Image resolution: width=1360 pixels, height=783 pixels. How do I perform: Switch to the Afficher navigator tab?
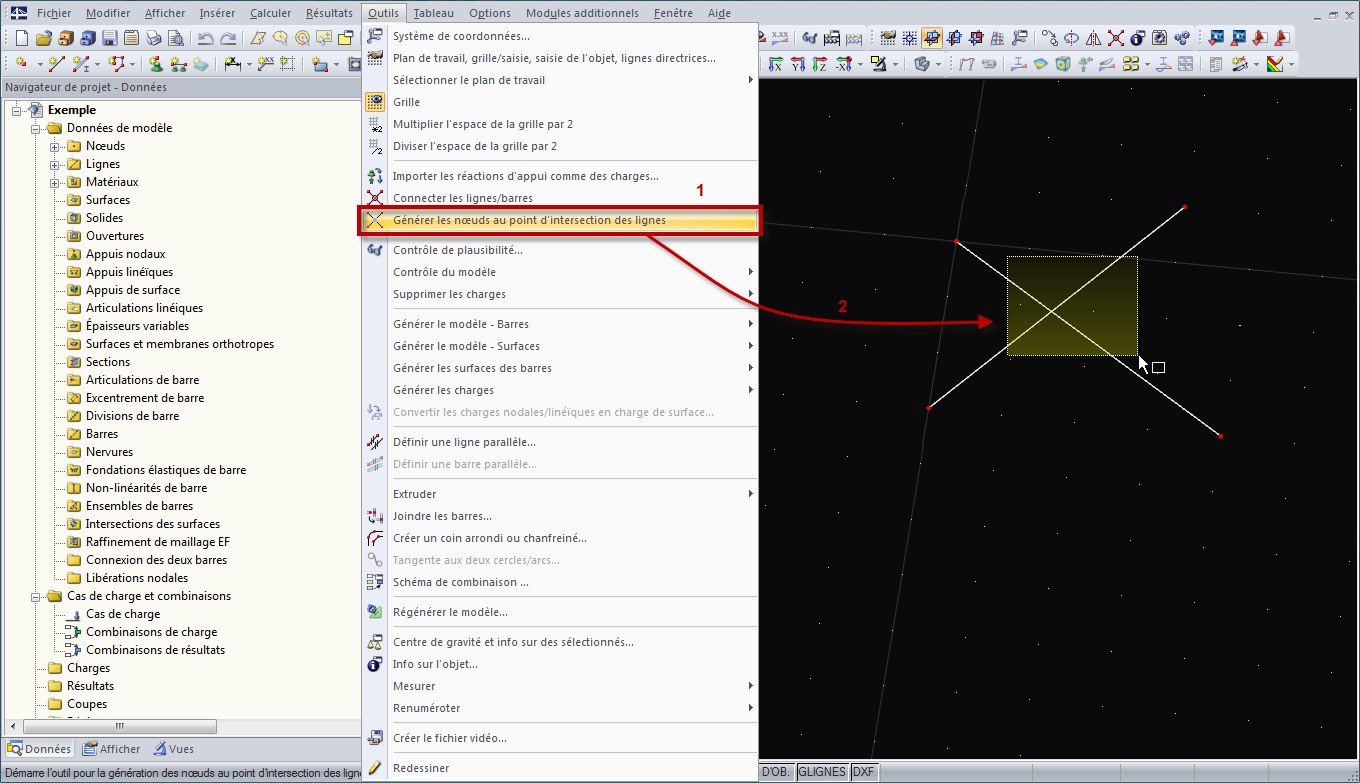pyautogui.click(x=112, y=749)
